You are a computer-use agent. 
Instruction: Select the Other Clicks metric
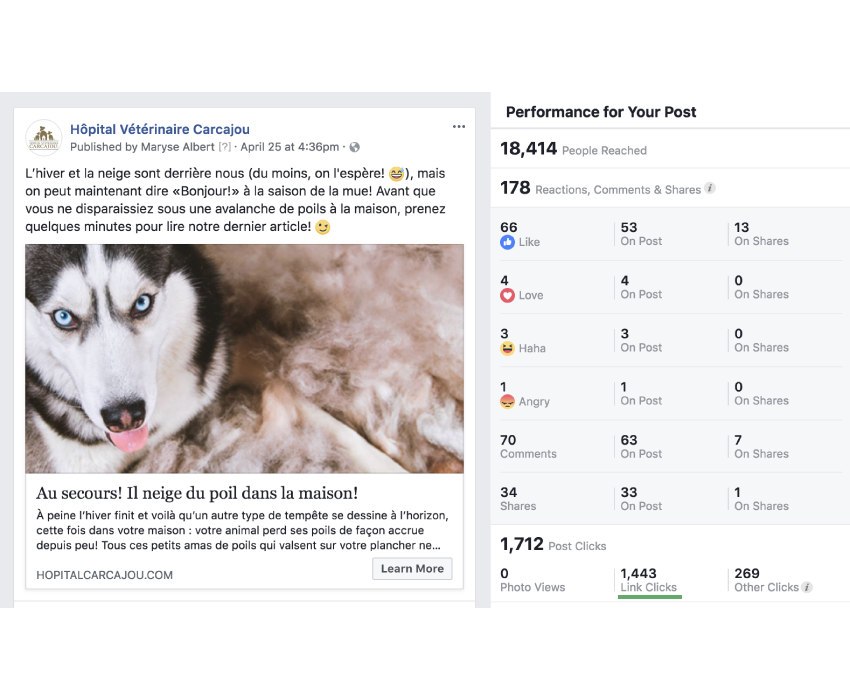tap(767, 580)
